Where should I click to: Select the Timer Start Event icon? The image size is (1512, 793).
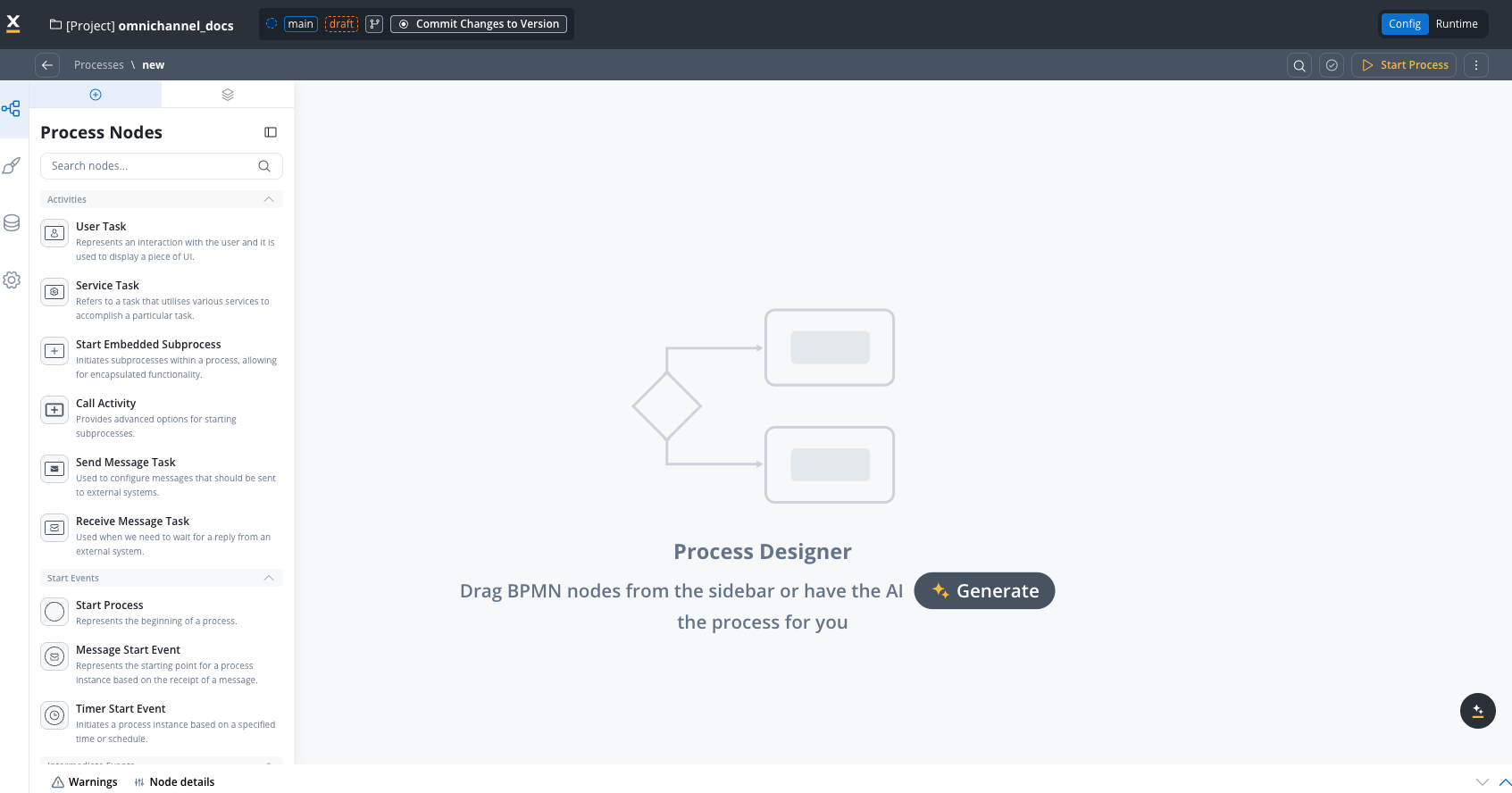pos(54,715)
